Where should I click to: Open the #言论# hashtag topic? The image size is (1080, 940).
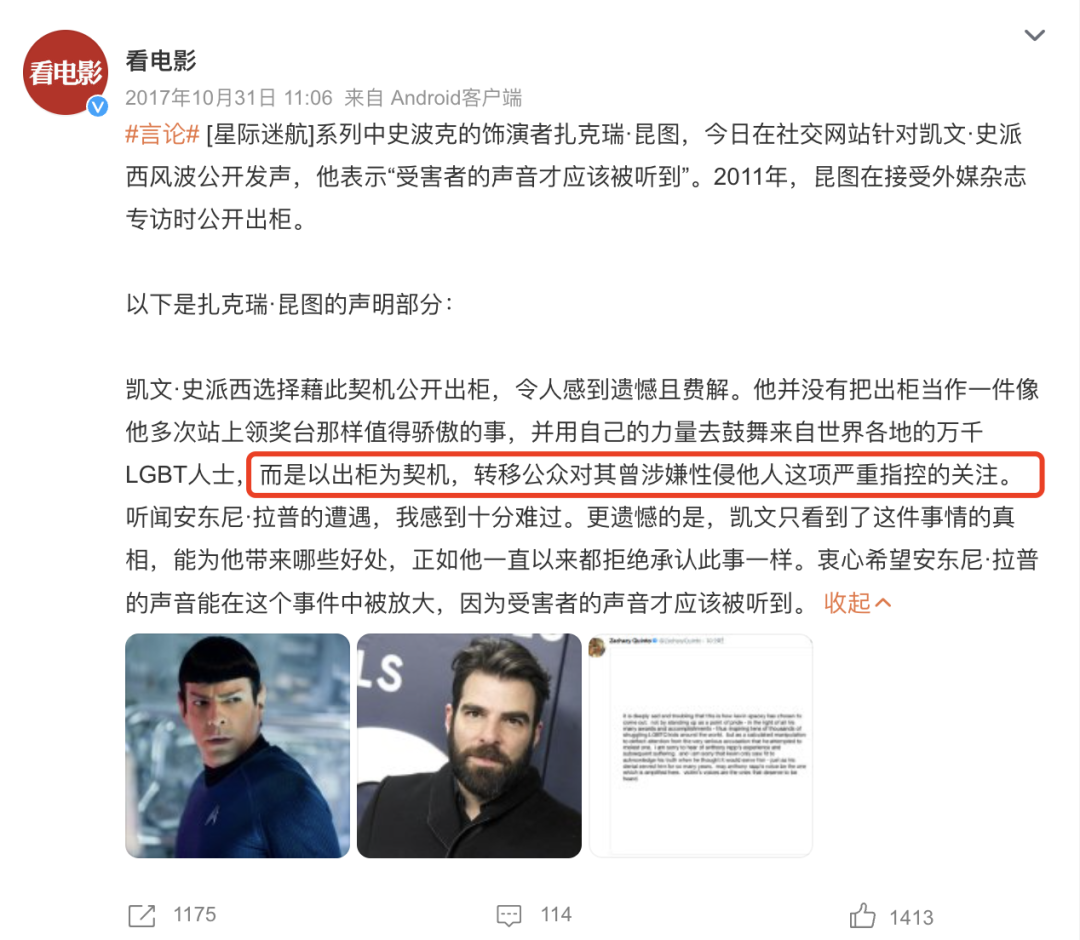click(163, 134)
